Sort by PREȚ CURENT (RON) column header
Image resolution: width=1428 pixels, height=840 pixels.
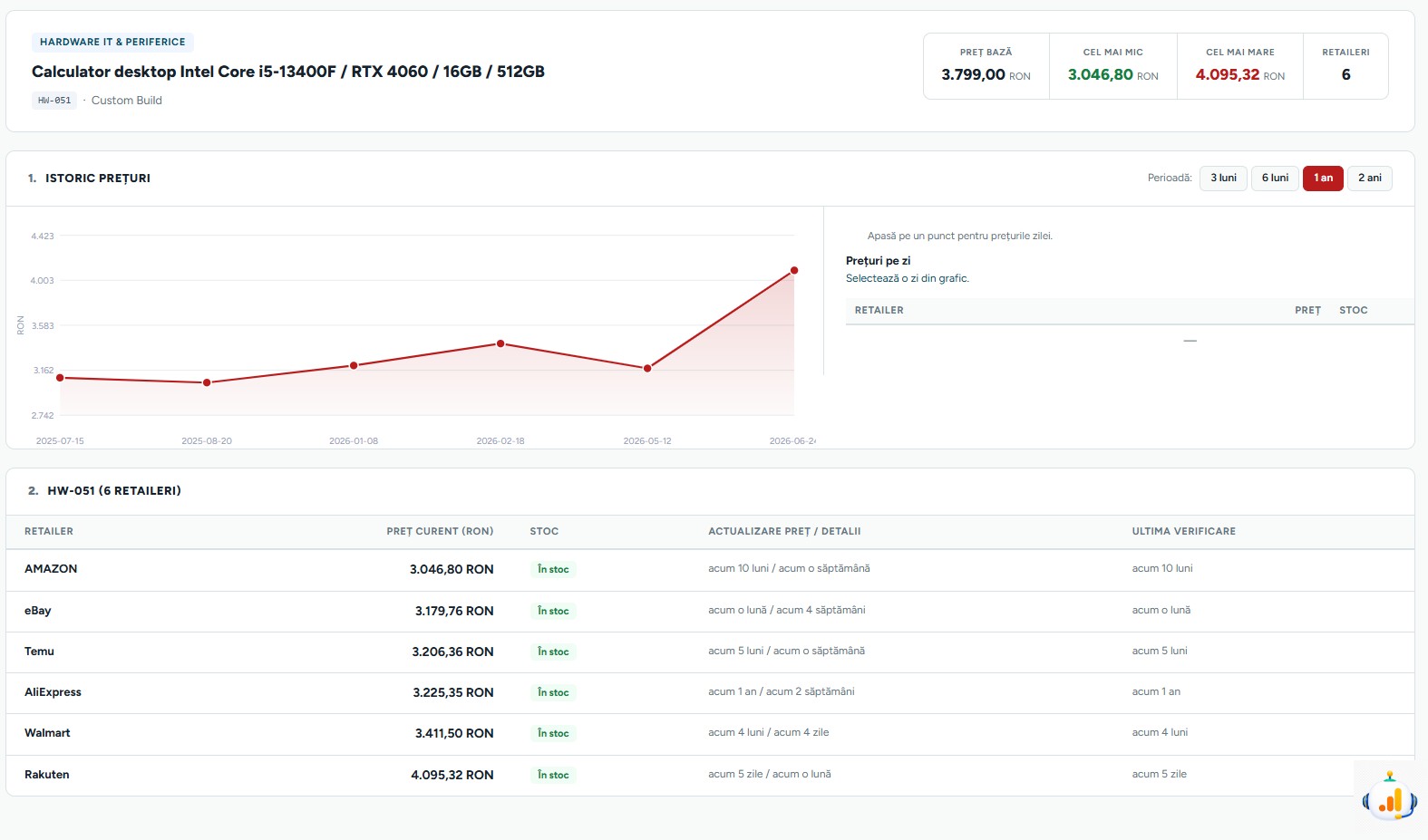[x=440, y=531]
